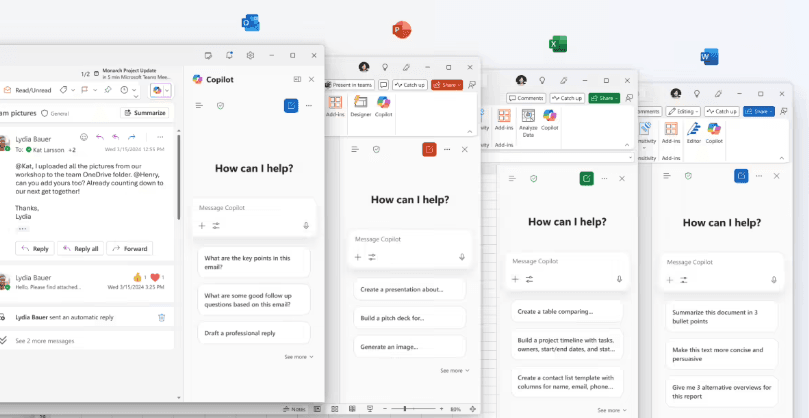
Task: Click PowerPoint zoom slider handle
Action: coord(405,409)
